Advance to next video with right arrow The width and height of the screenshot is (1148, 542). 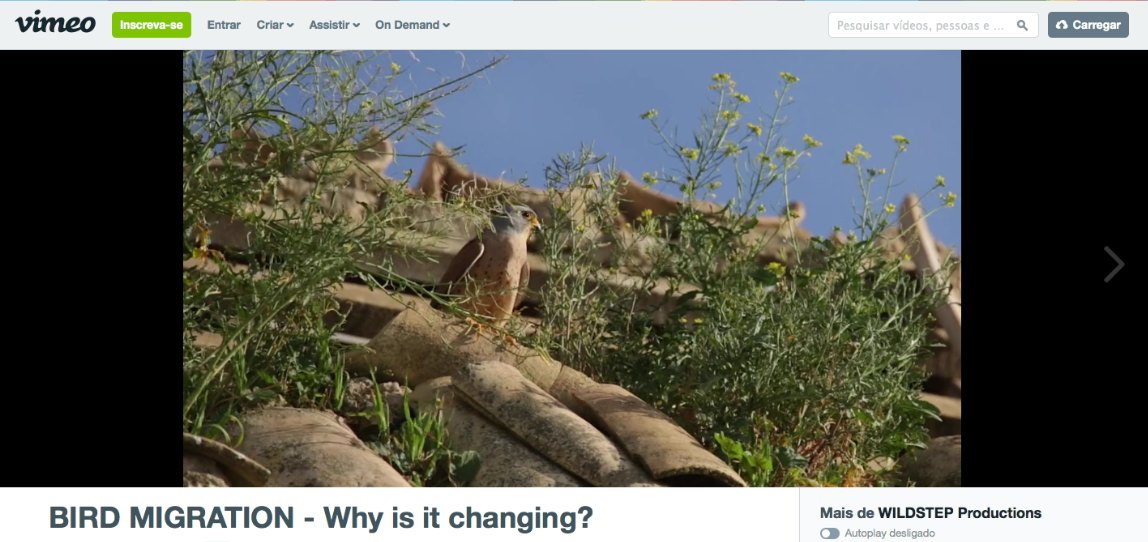tap(1114, 264)
